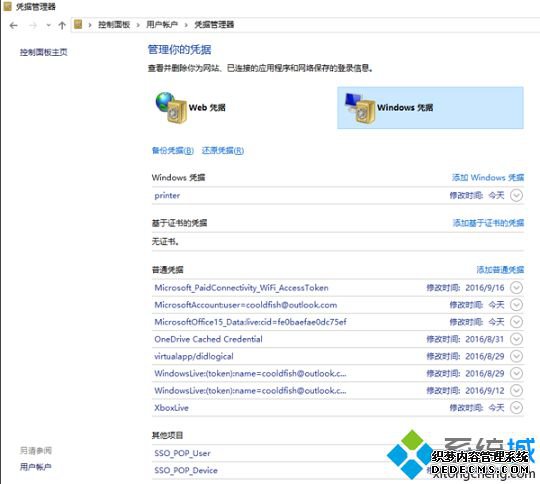Click the 还原凭据(R) link
This screenshot has height=484, width=540.
point(223,151)
